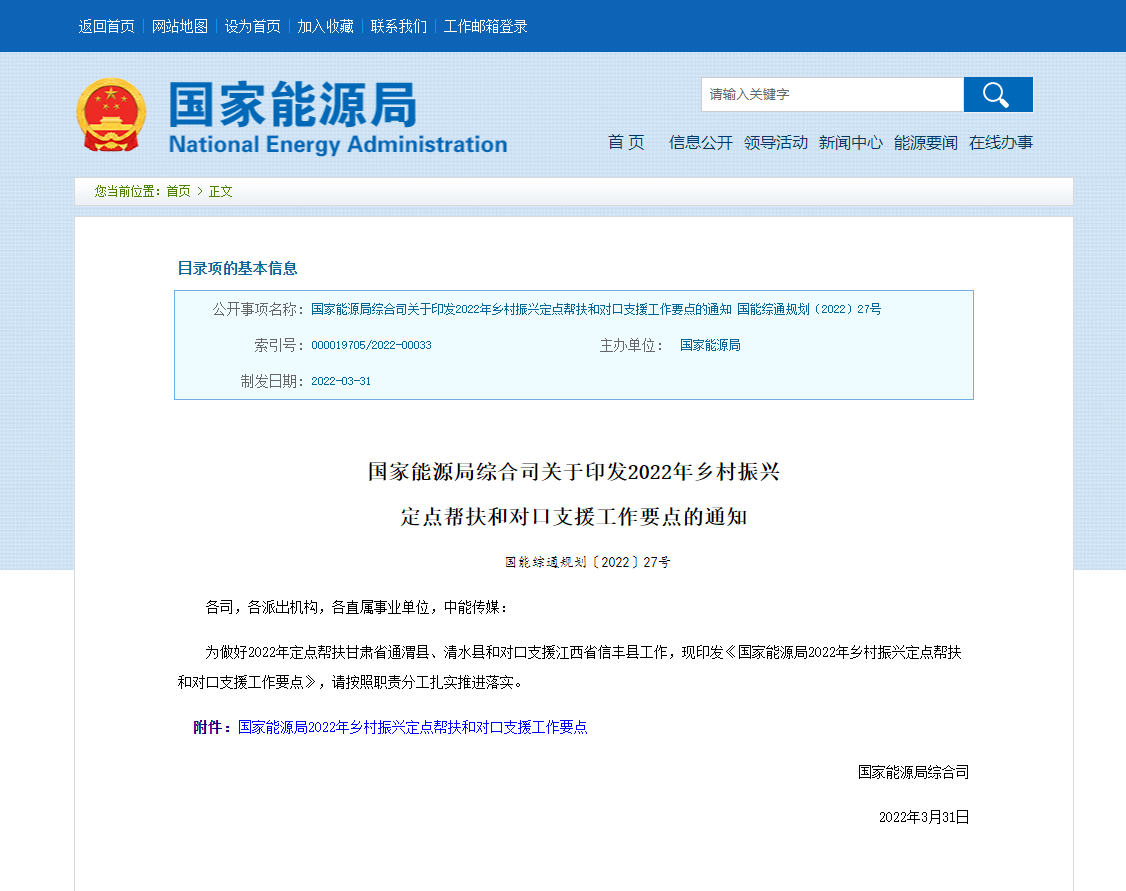This screenshot has height=891, width=1126.
Task: Open the attachment 国家能源局2022年乡村振兴定点帮扶和对口支援工作要点
Action: pos(412,727)
